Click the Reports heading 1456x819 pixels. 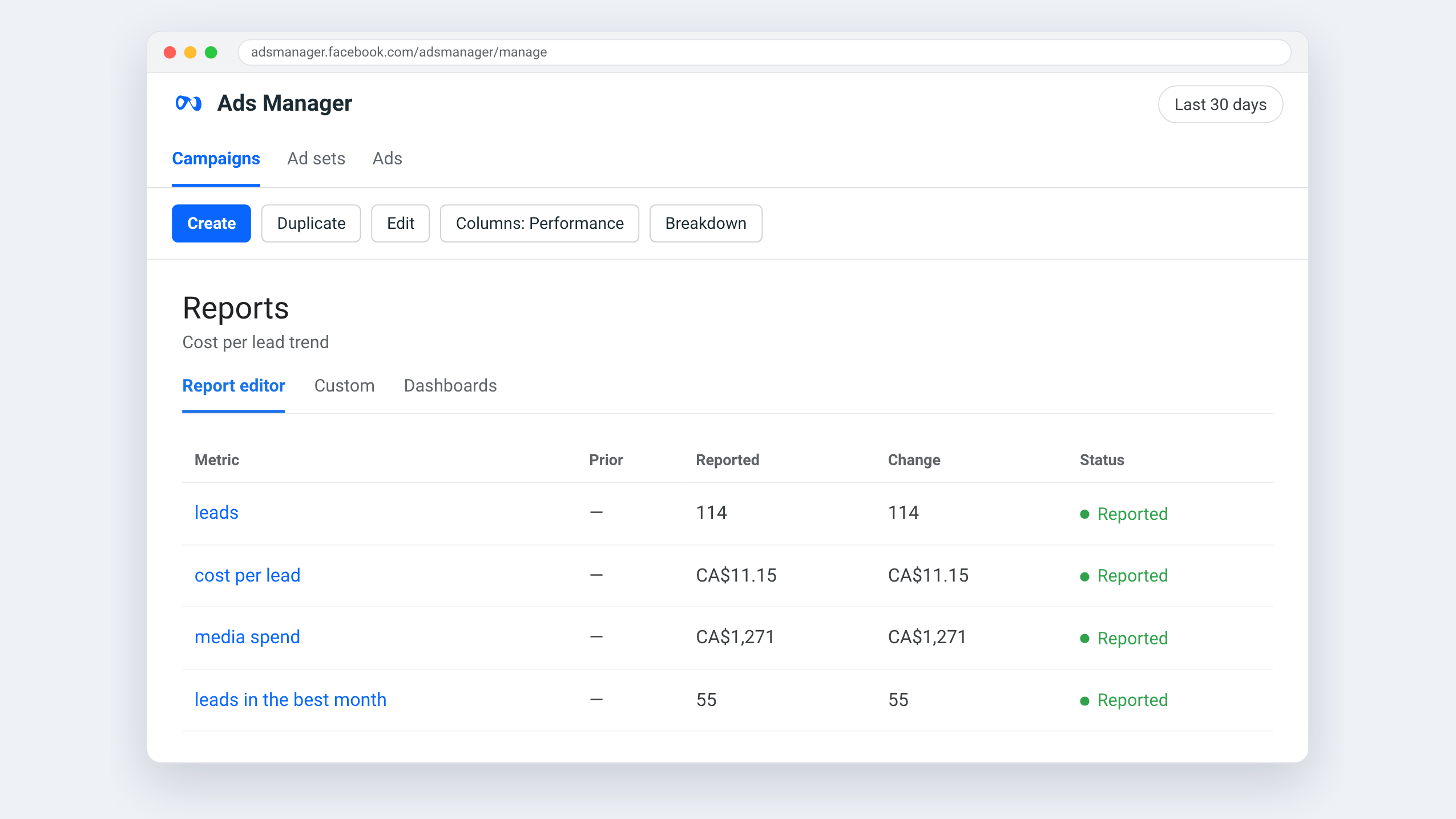click(x=236, y=308)
